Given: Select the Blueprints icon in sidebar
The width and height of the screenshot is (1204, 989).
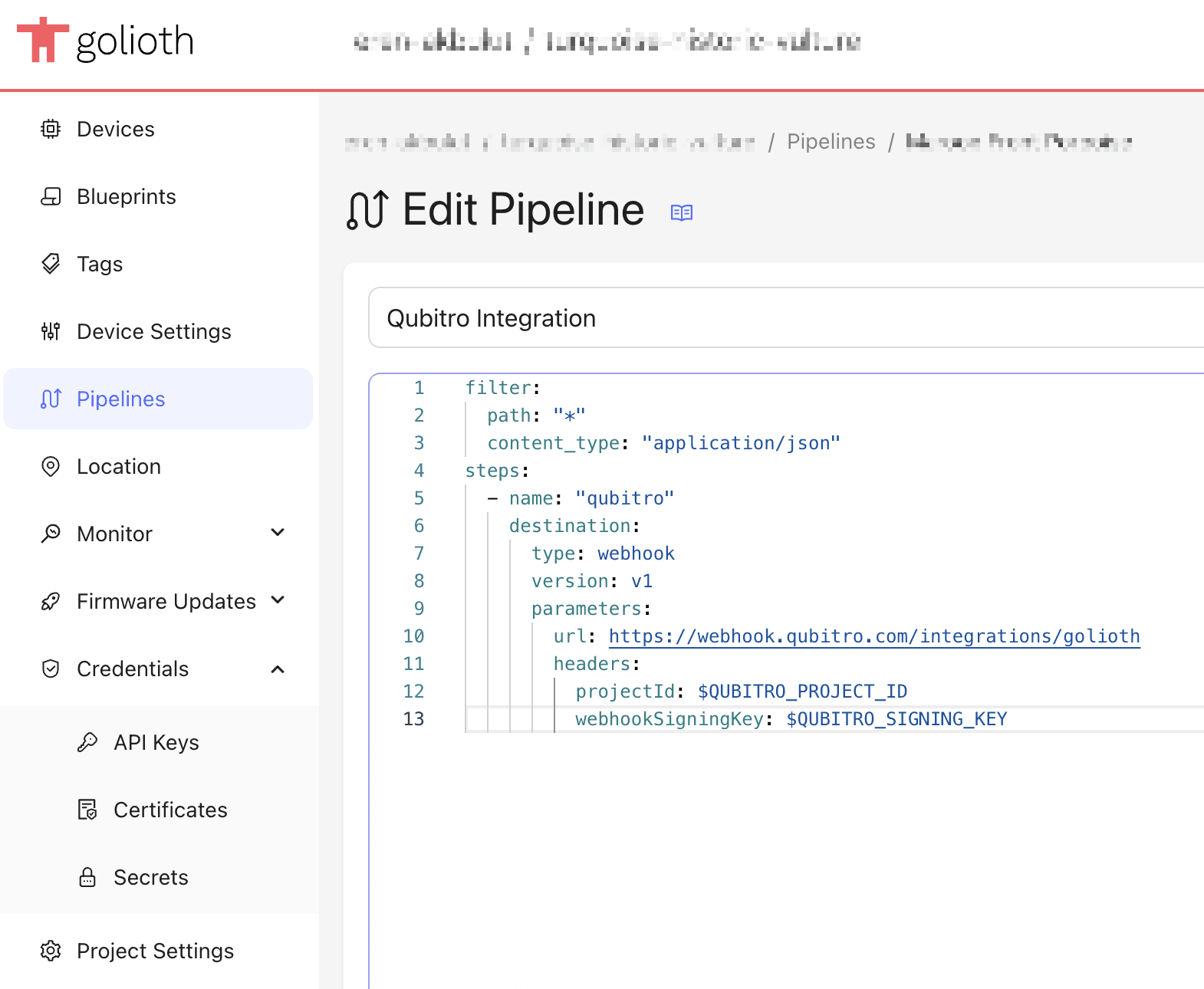Looking at the screenshot, I should pyautogui.click(x=51, y=196).
